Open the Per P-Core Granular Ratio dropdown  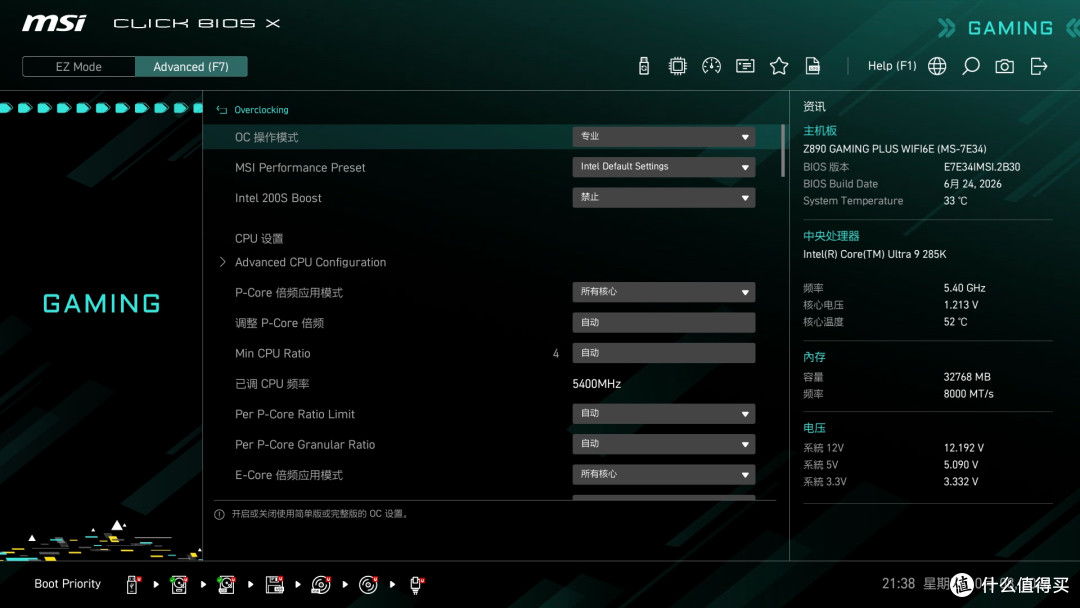(x=663, y=443)
